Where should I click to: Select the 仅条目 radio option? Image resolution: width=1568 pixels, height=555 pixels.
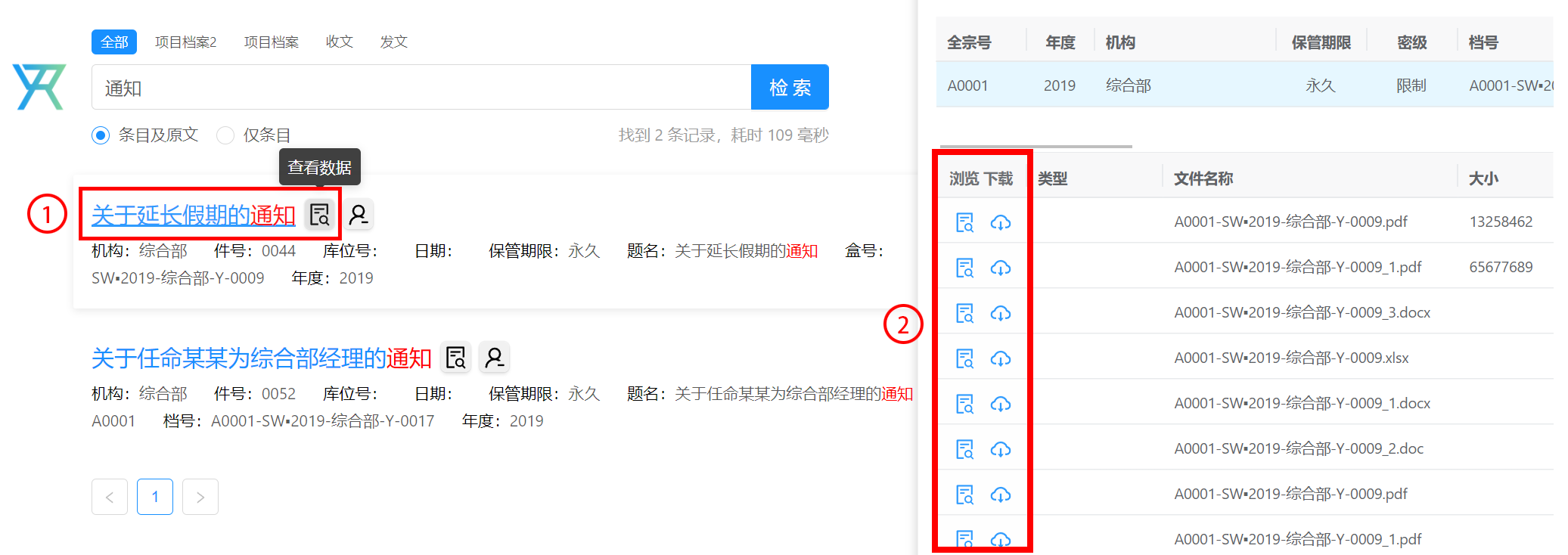pos(225,135)
